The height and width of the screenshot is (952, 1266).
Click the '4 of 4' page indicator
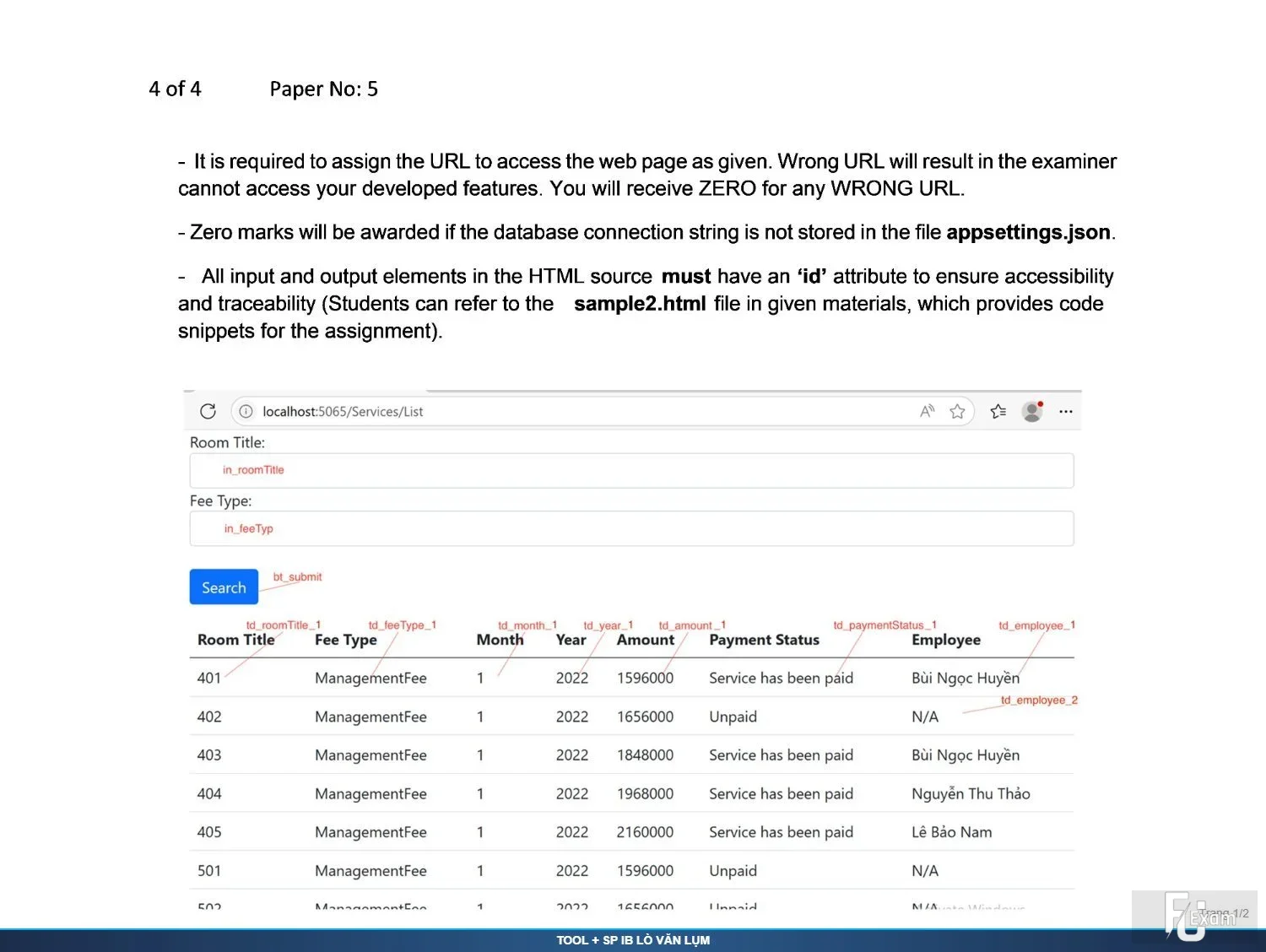pyautogui.click(x=175, y=89)
